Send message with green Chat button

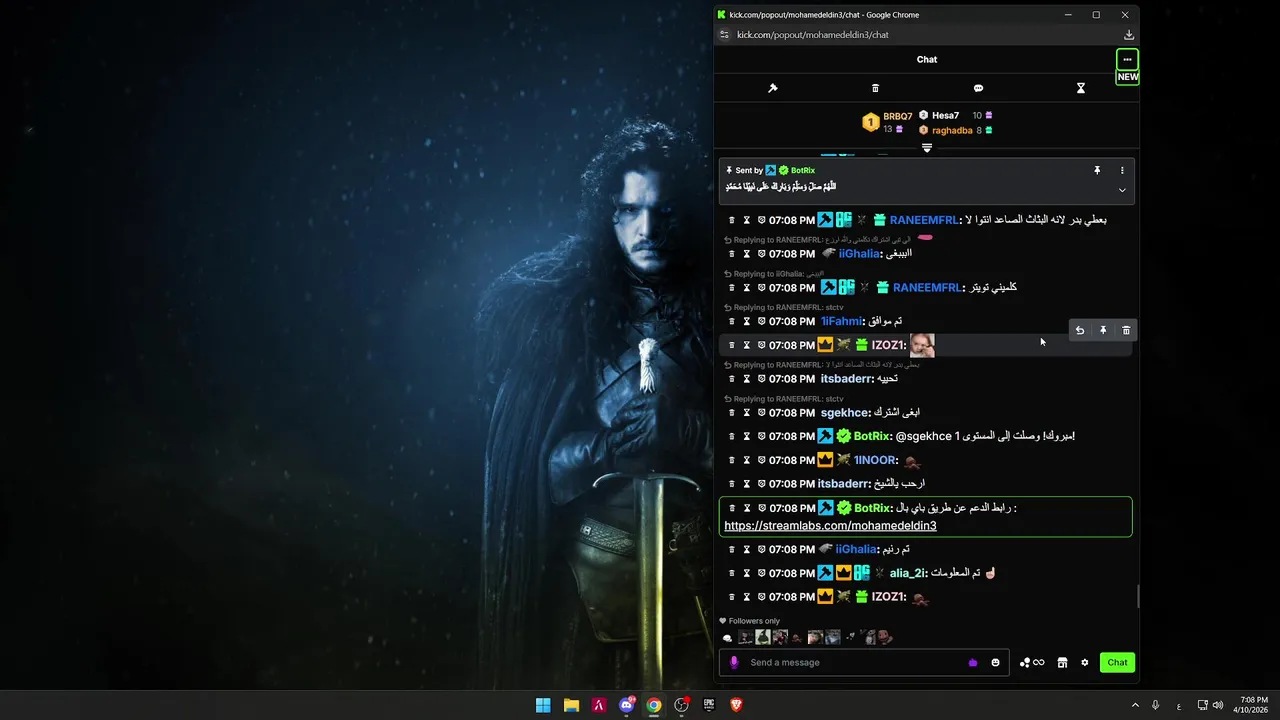(x=1117, y=663)
